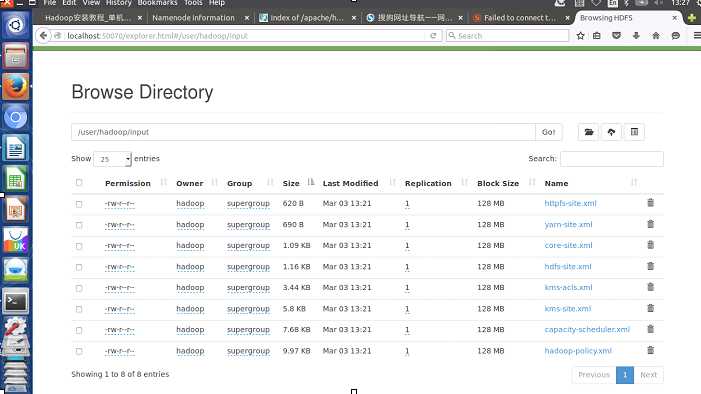Click trash icon for yarn-site.xml
Viewport: 701px width, 394px height.
pos(650,224)
